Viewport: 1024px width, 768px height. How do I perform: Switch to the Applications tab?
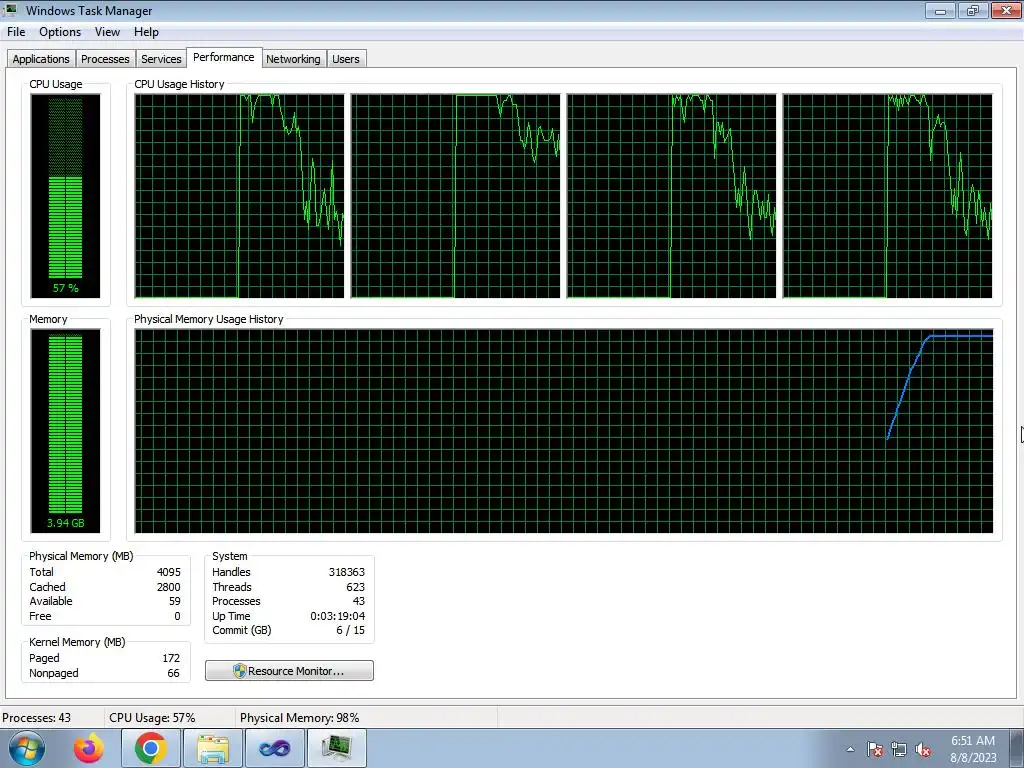tap(40, 59)
